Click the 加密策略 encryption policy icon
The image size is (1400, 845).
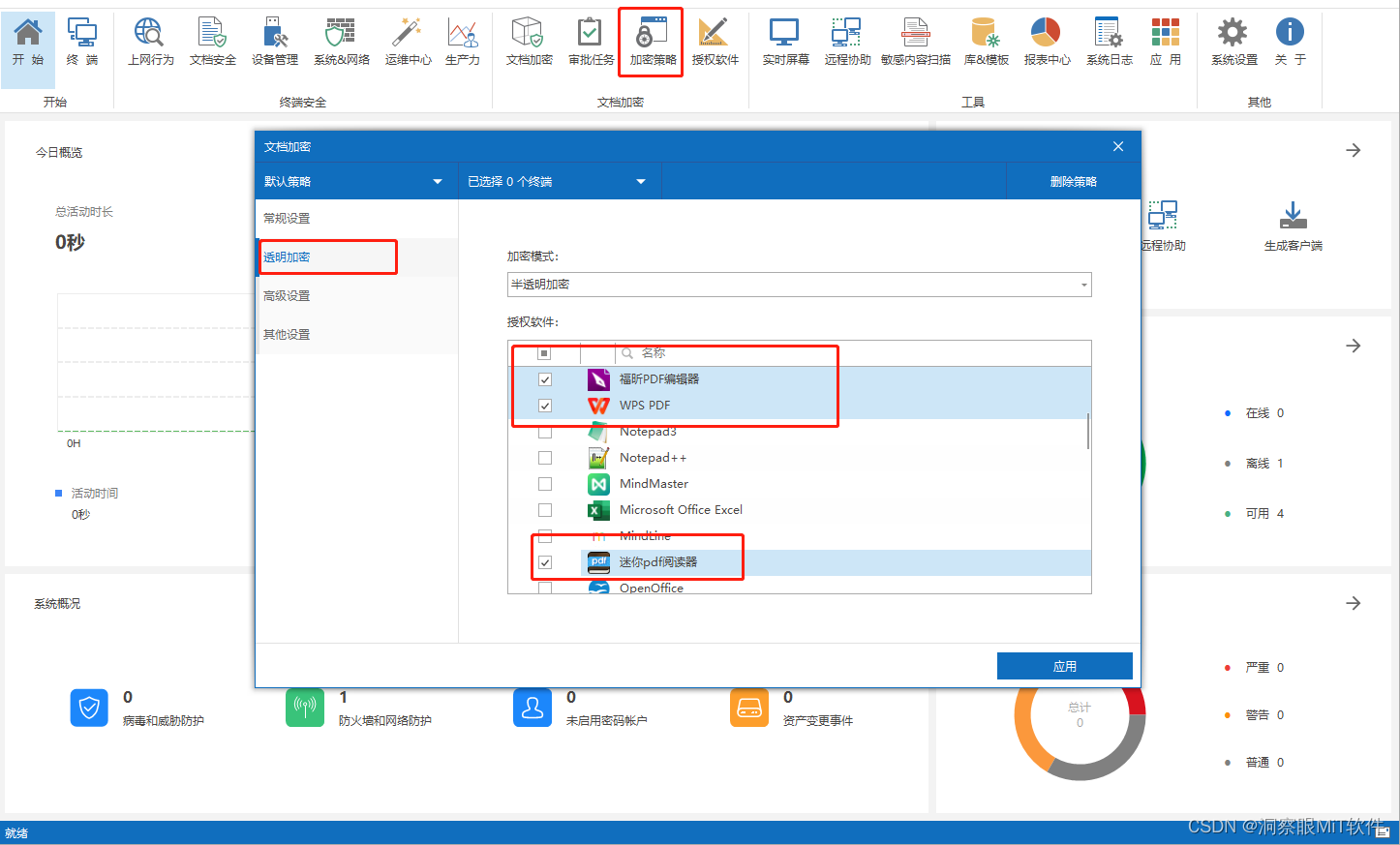click(x=653, y=42)
